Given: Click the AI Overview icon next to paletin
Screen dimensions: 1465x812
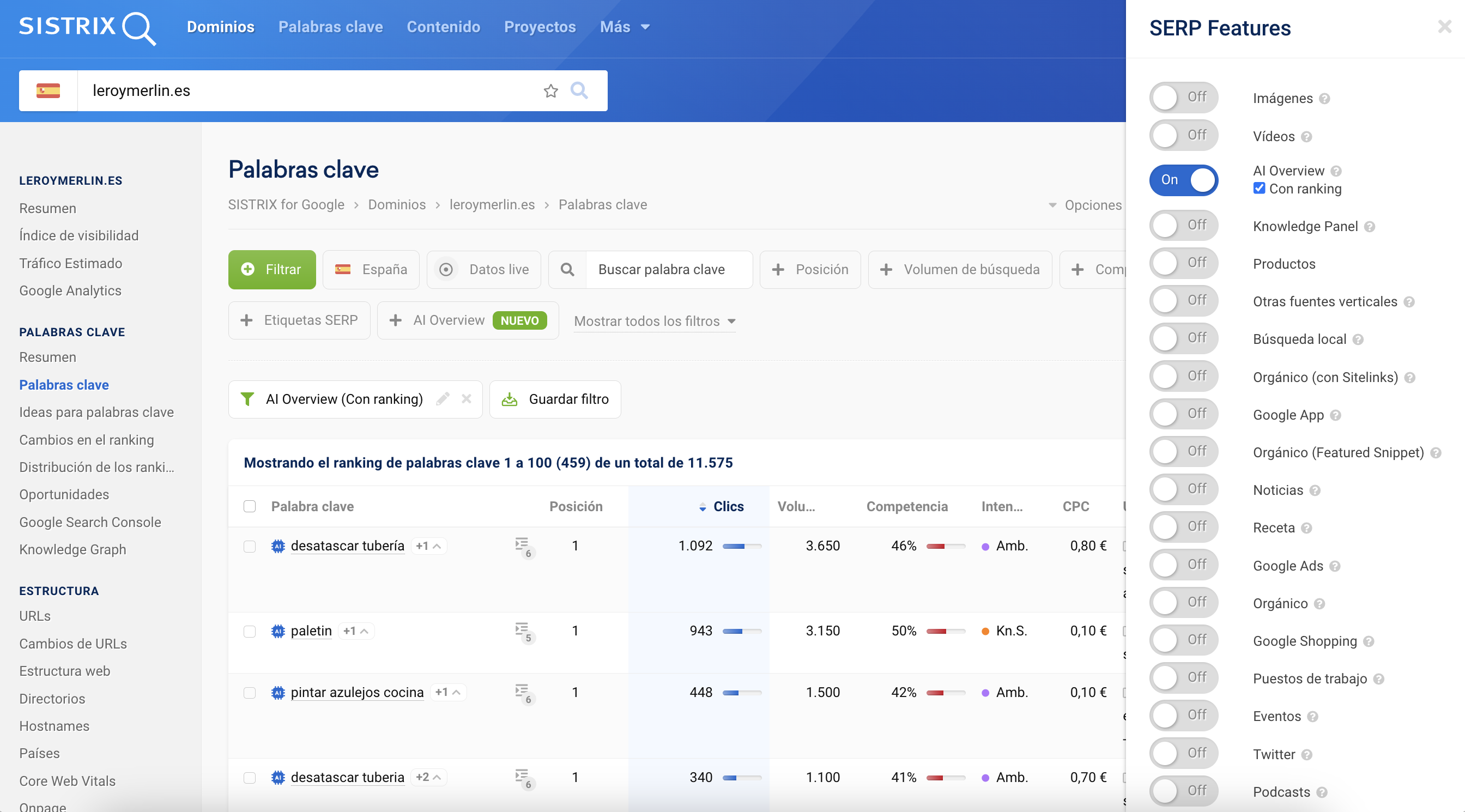Looking at the screenshot, I should 277,631.
